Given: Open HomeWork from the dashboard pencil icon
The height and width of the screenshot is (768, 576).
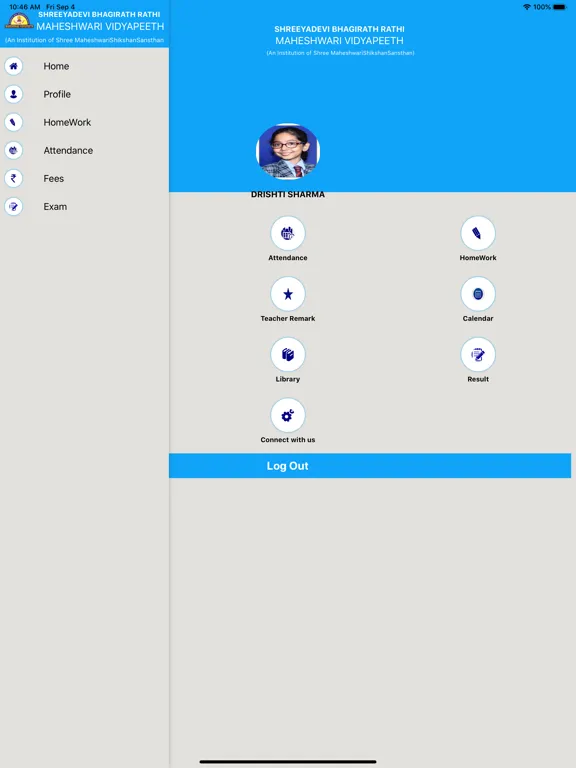Looking at the screenshot, I should (x=478, y=233).
